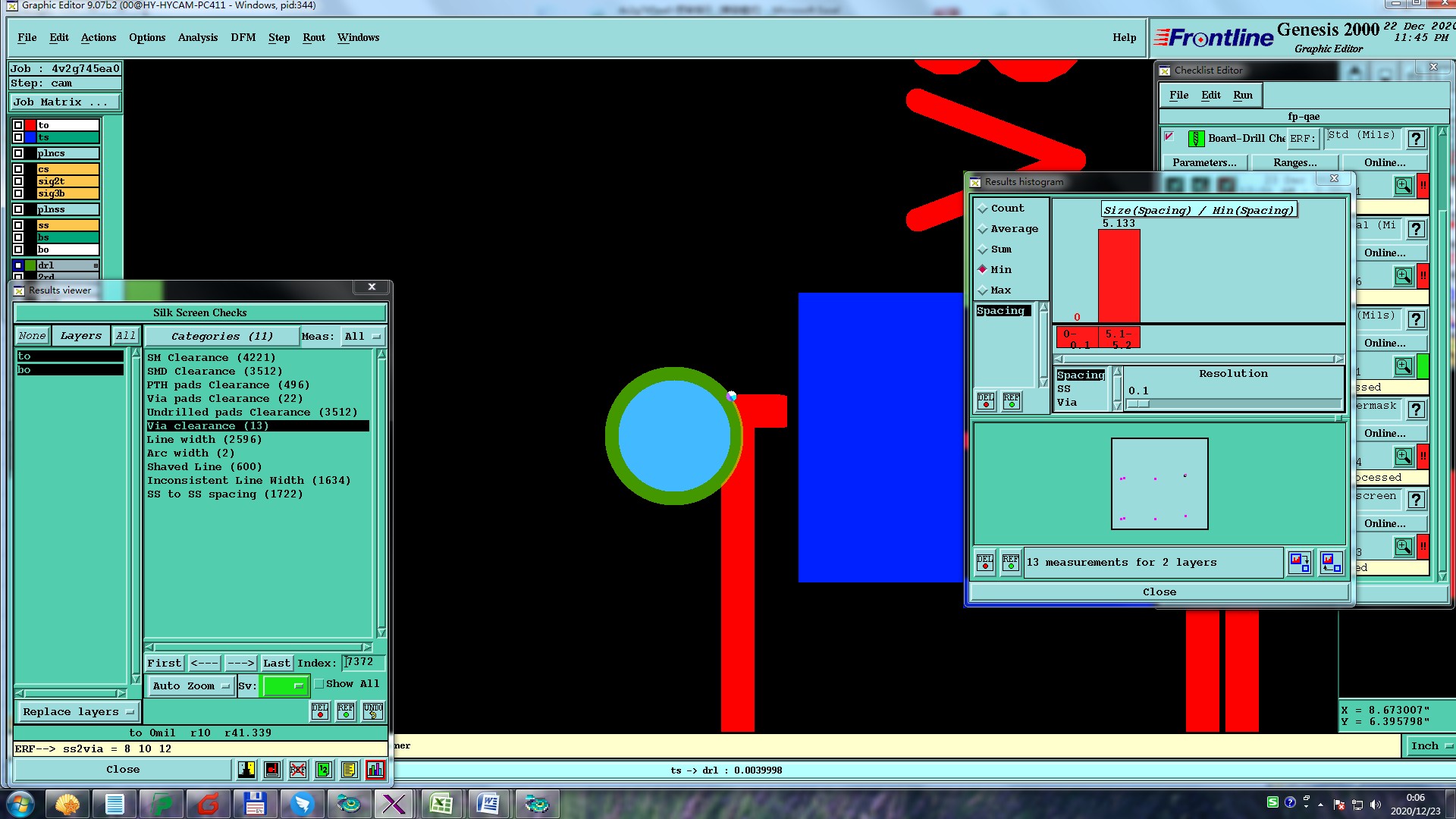The height and width of the screenshot is (819, 1456).
Task: Click magnifier icon beside Board-Drill check results
Action: pyautogui.click(x=1403, y=185)
